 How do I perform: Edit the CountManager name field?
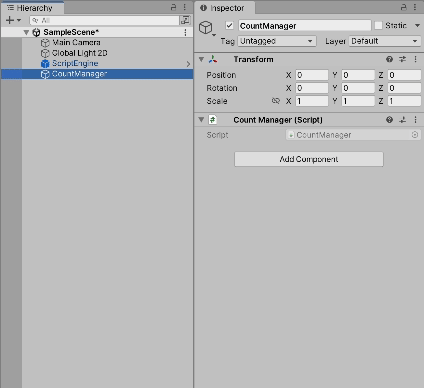pyautogui.click(x=305, y=26)
